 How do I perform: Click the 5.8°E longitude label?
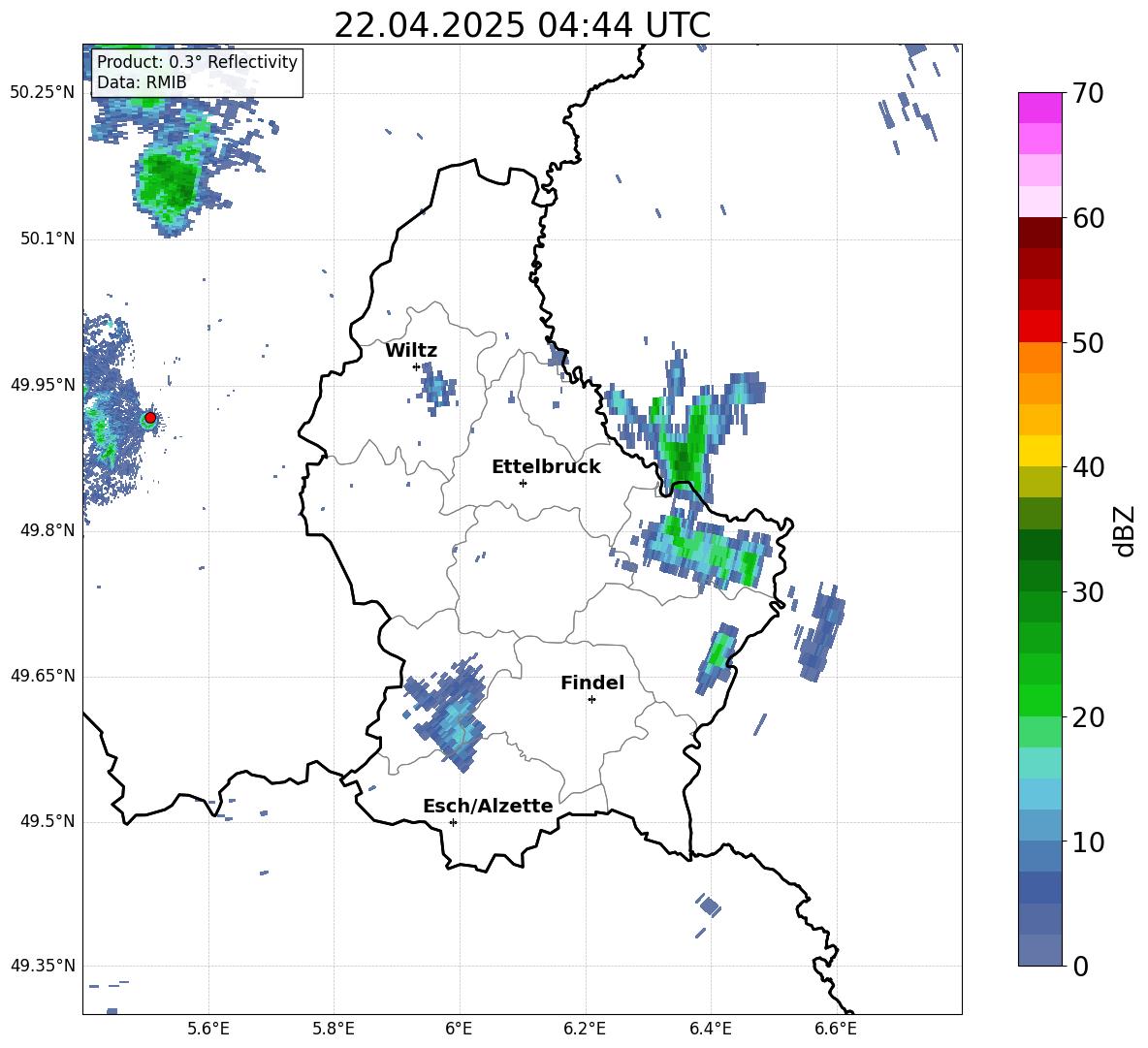pyautogui.click(x=334, y=1029)
